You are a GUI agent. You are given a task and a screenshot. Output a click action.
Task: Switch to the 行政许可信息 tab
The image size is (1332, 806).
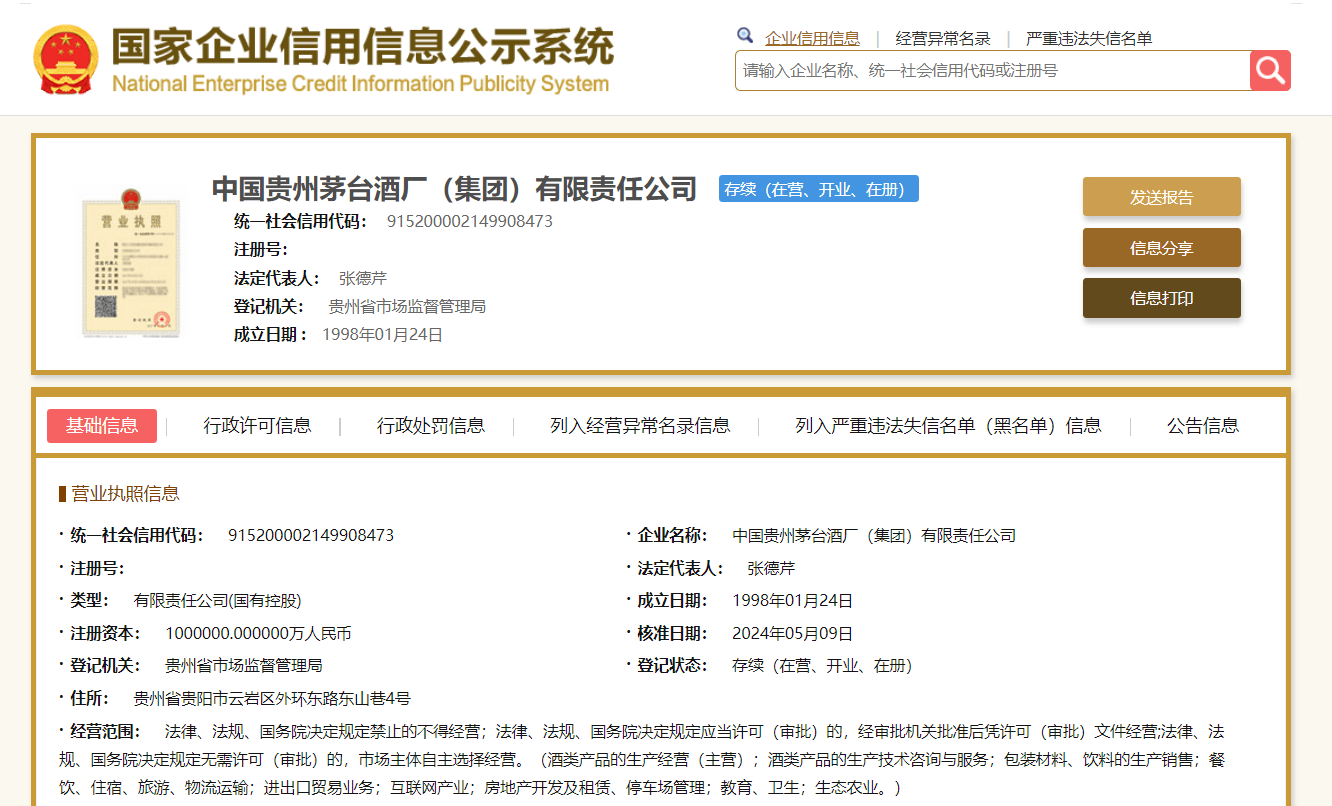[x=258, y=426]
